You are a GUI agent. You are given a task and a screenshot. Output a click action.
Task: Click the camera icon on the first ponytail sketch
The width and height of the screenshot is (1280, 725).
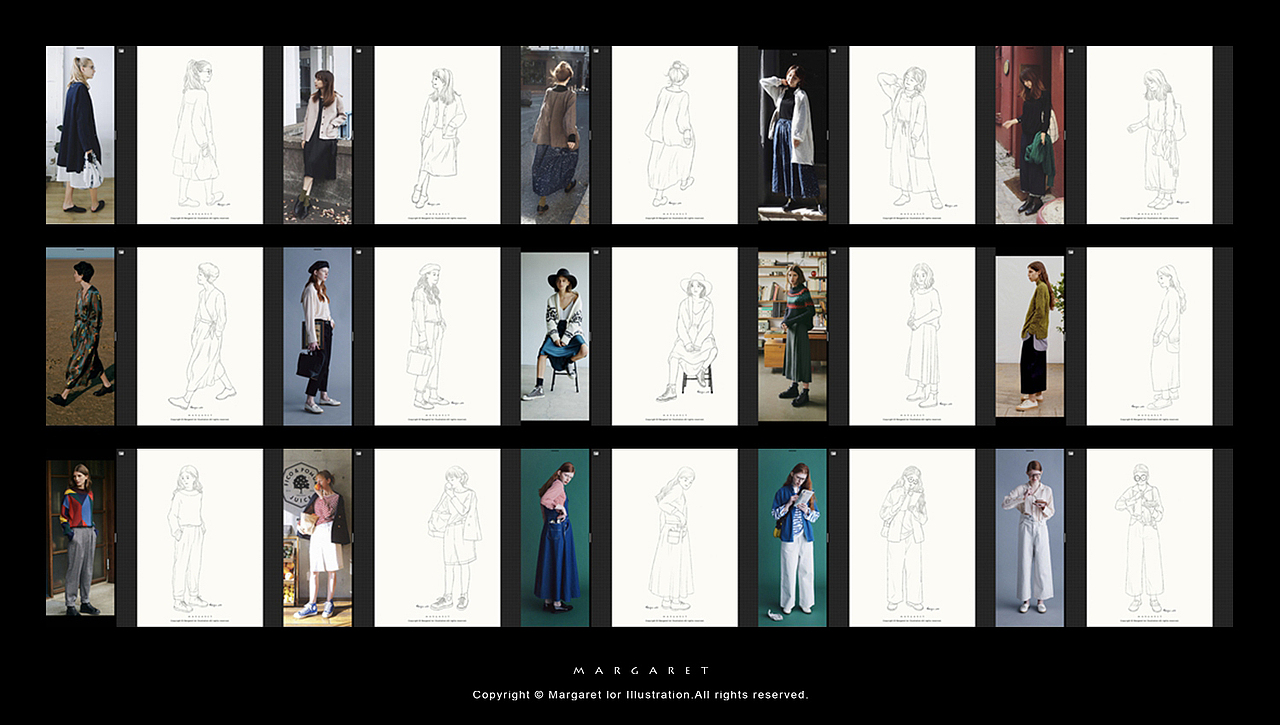point(121,50)
